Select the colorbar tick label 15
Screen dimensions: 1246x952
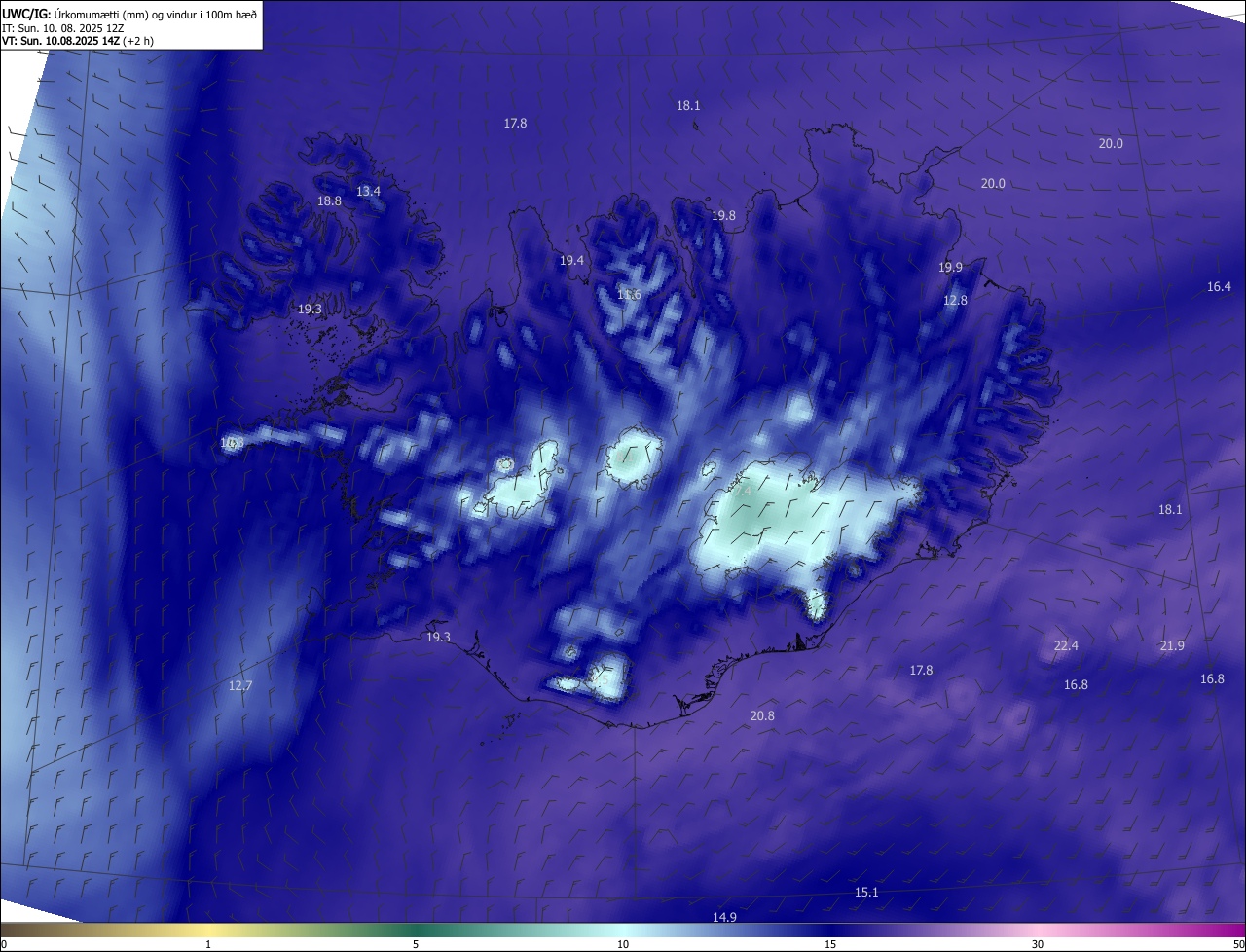tap(830, 944)
